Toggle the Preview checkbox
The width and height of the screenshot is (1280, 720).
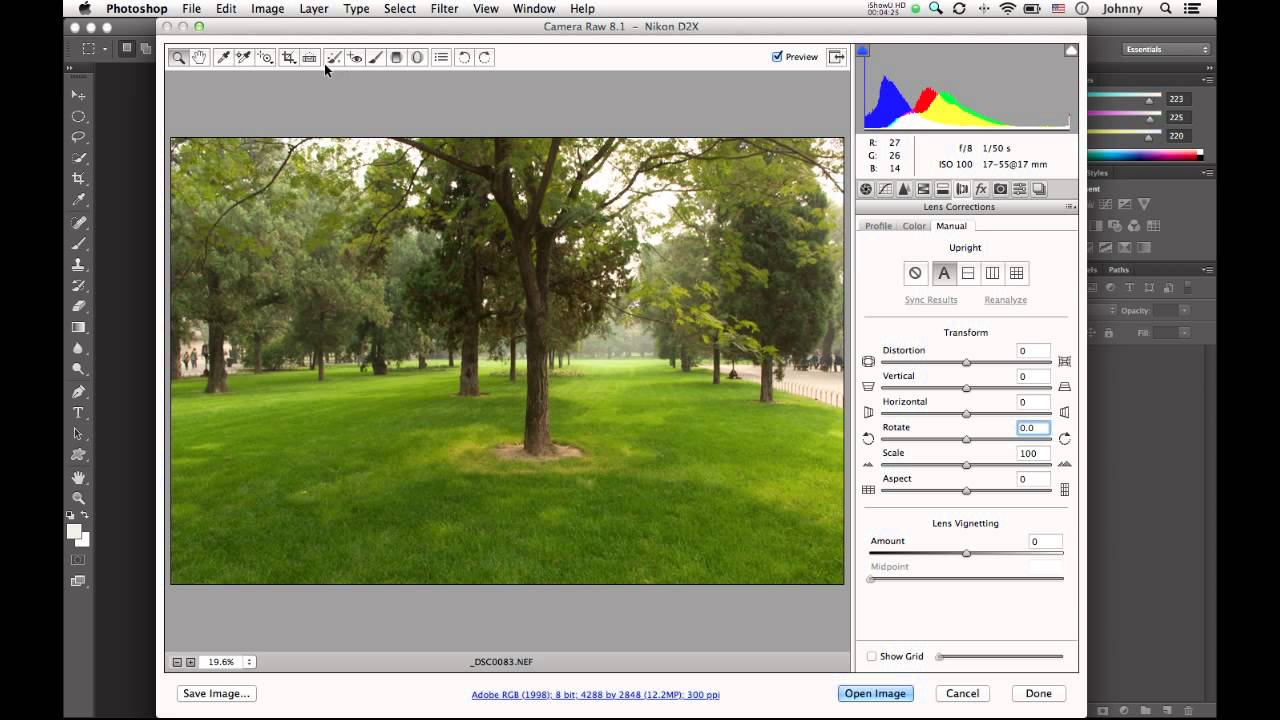tap(777, 57)
